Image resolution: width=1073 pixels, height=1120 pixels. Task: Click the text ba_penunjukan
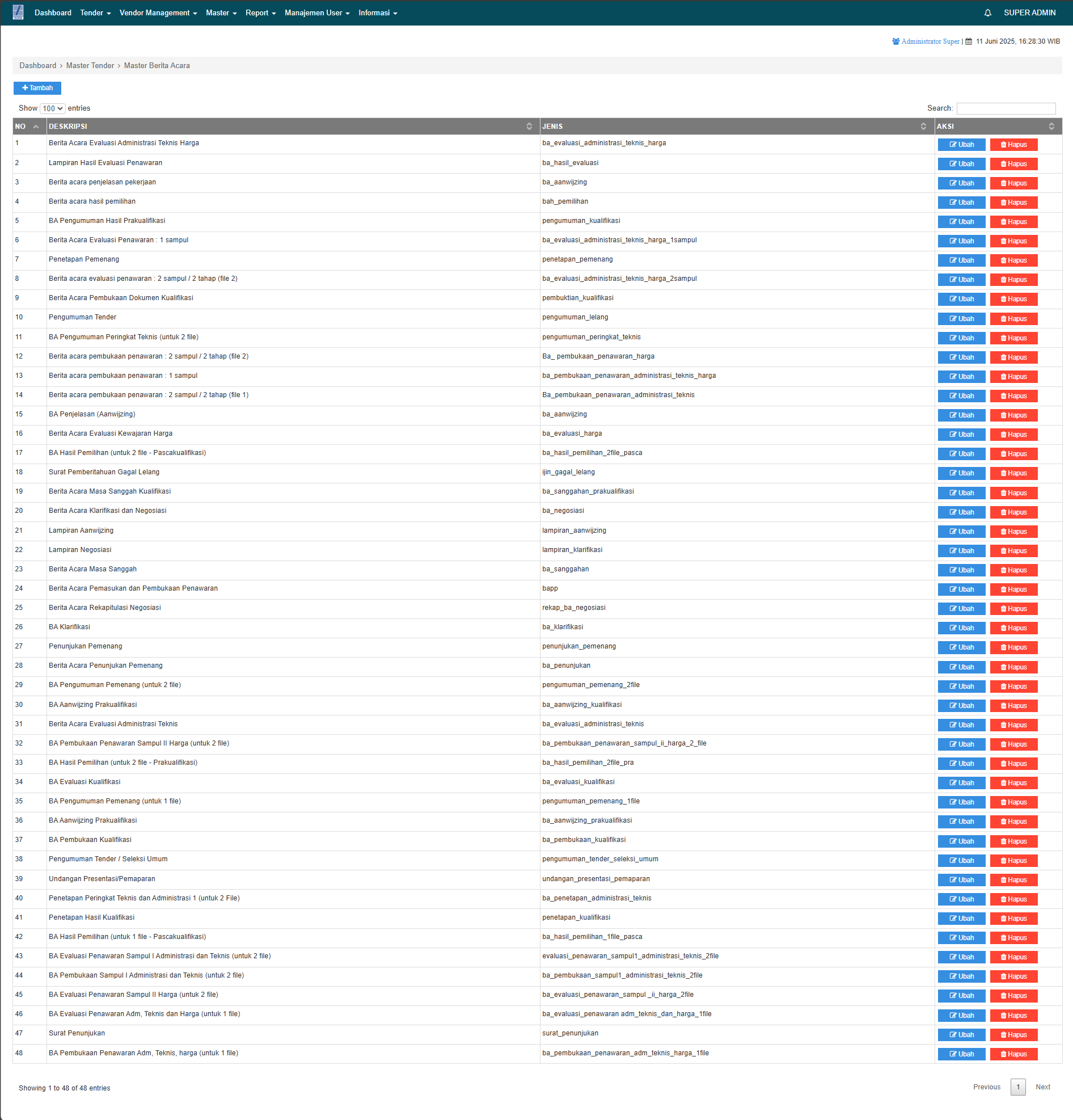pos(566,666)
